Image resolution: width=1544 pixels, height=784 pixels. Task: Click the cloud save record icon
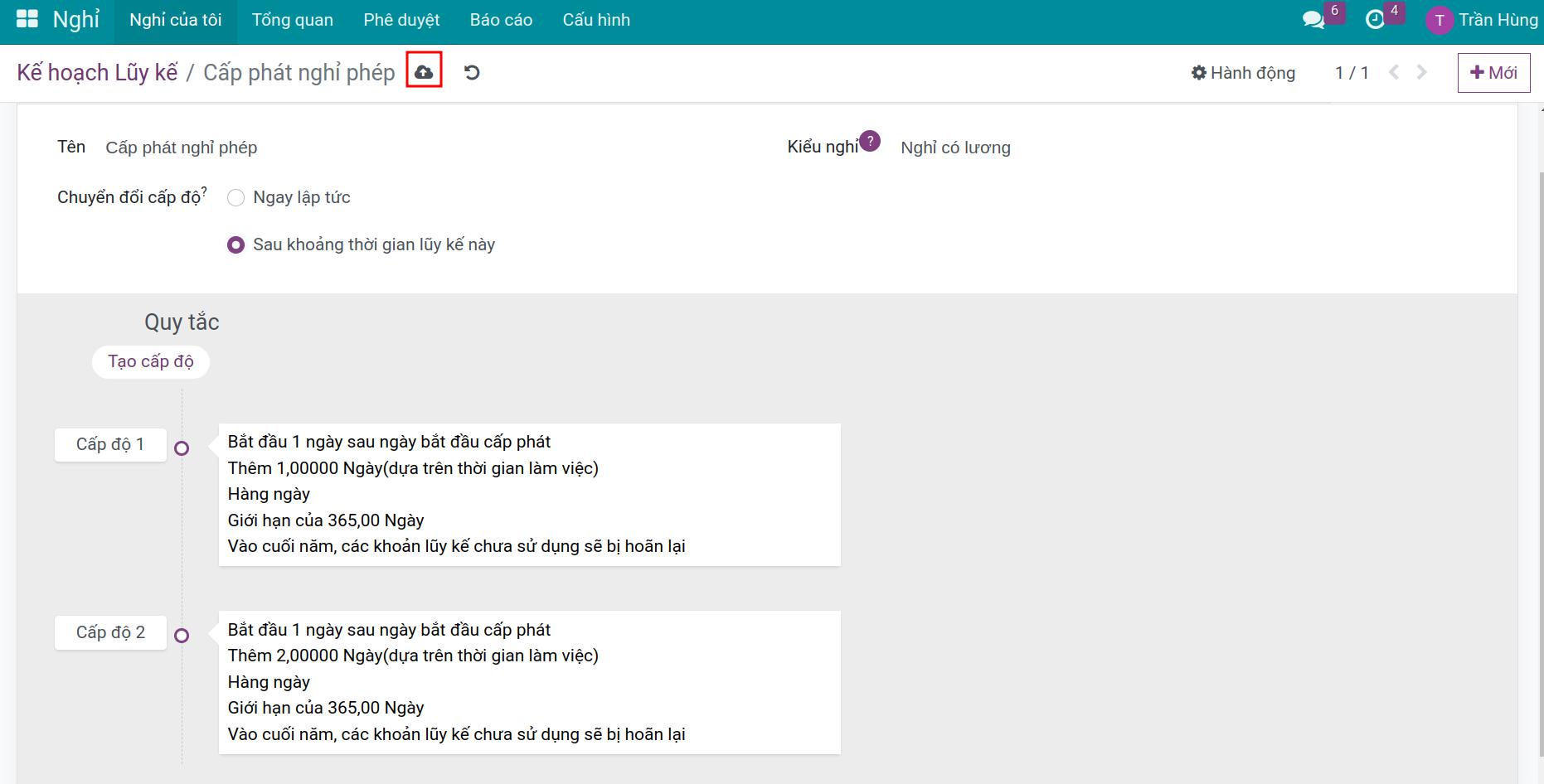(x=424, y=72)
